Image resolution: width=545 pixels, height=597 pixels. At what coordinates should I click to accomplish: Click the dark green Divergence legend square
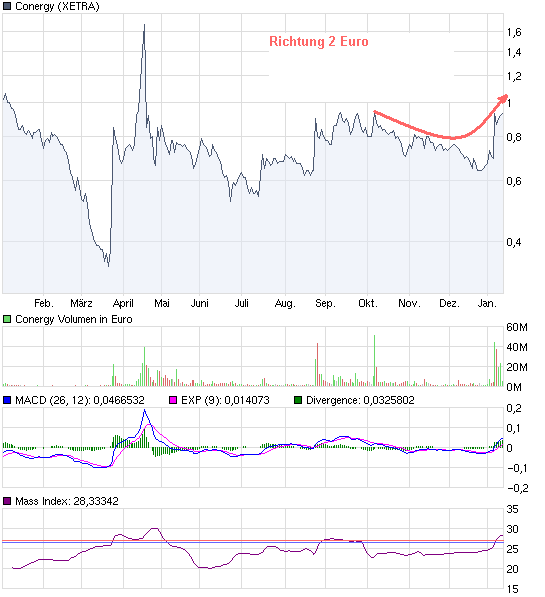click(298, 400)
